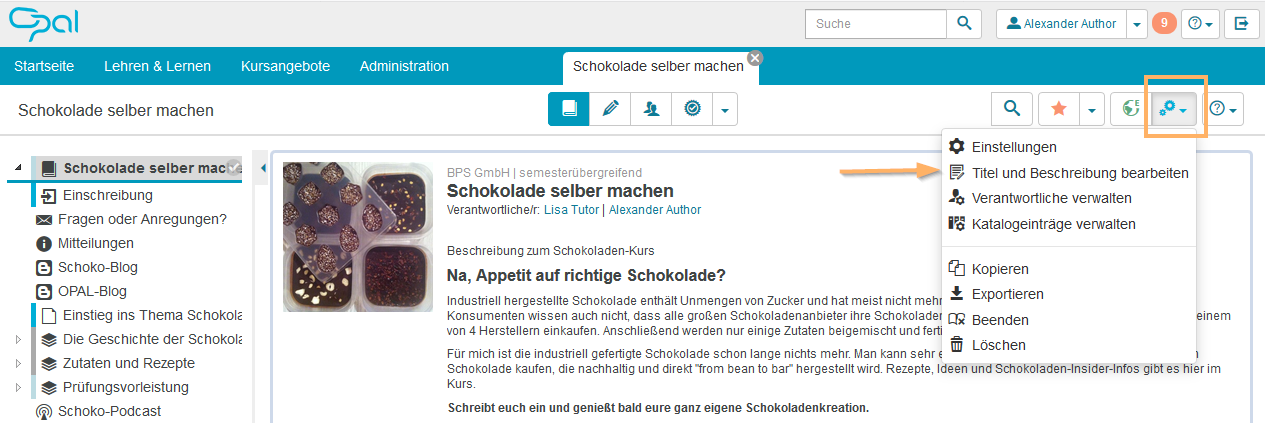Open OPAL-Blog in the course tree
Screen dimensions: 1265x423
tap(92, 291)
